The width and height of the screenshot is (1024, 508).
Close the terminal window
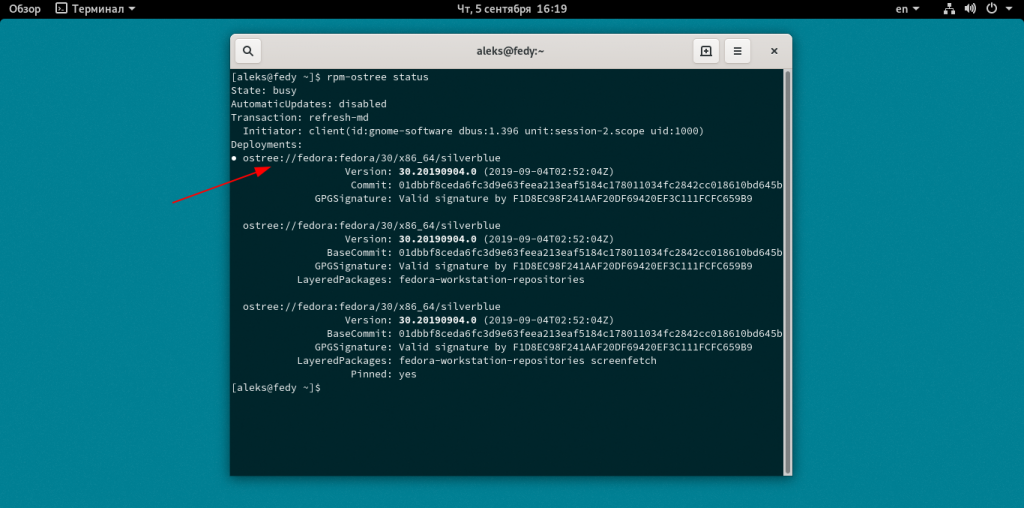774,51
